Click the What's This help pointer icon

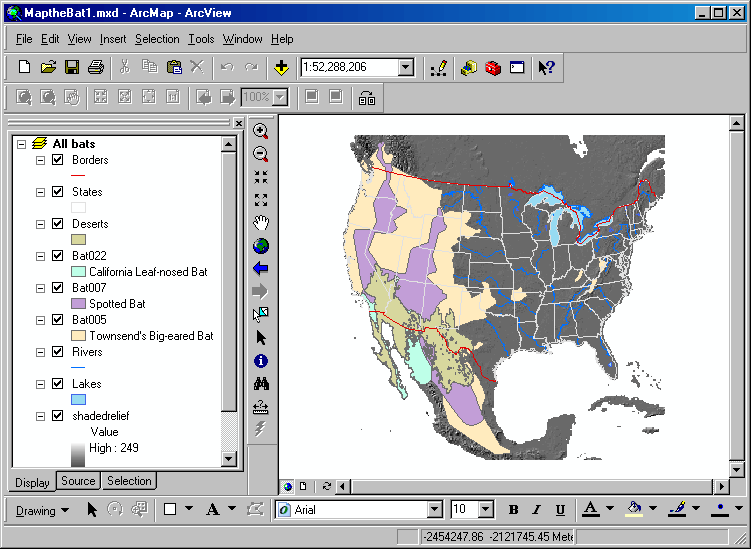546,68
